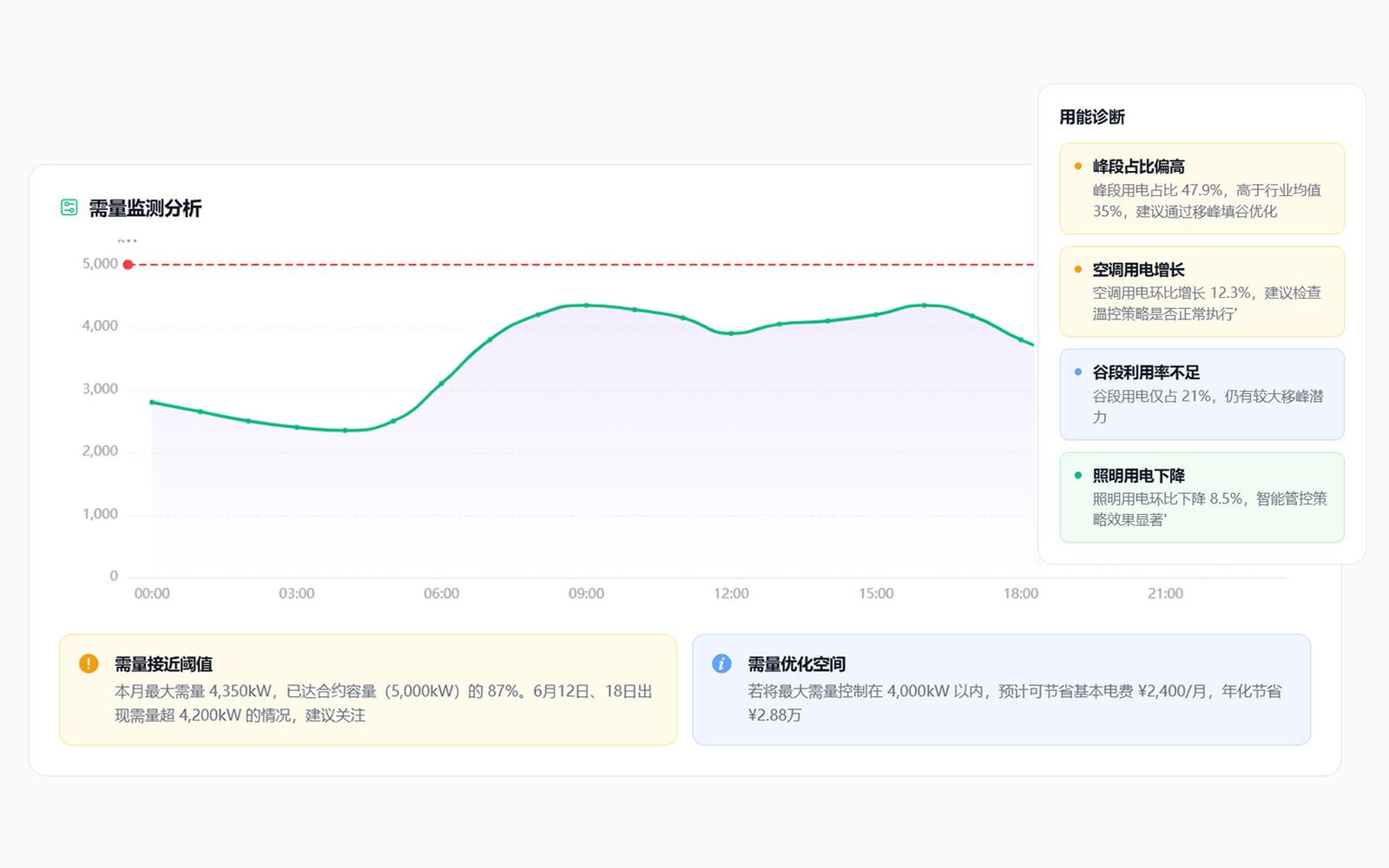
Task: Click the 21:00 x-axis label
Action: [x=1165, y=594]
